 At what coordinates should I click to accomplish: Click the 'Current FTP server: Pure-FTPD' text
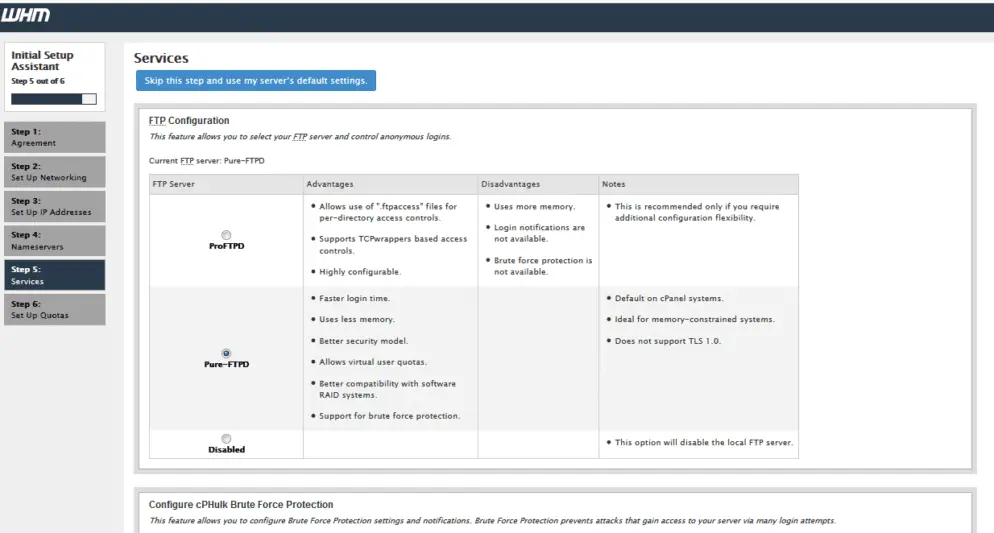tap(207, 161)
